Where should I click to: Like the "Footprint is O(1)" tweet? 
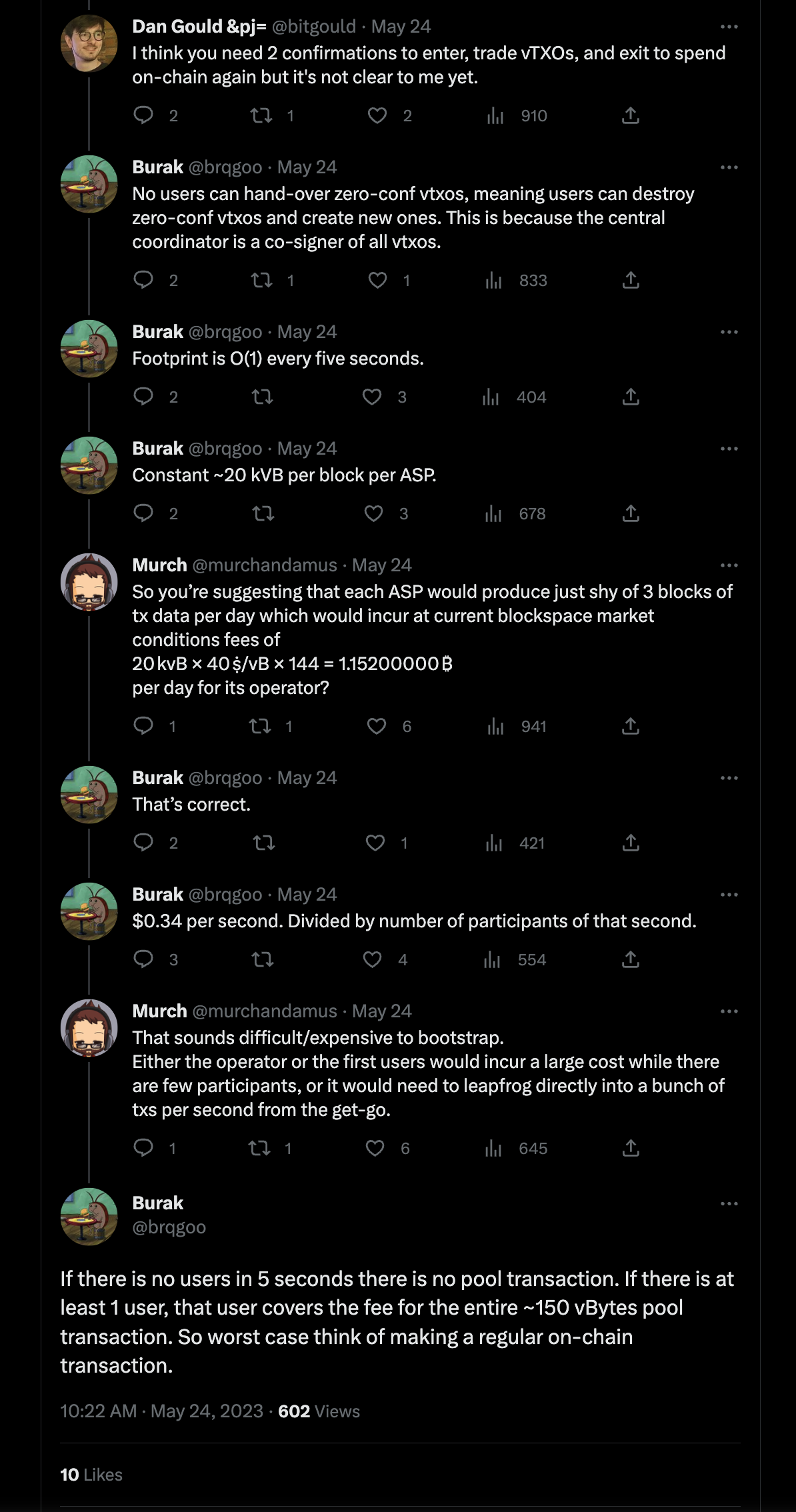372,397
